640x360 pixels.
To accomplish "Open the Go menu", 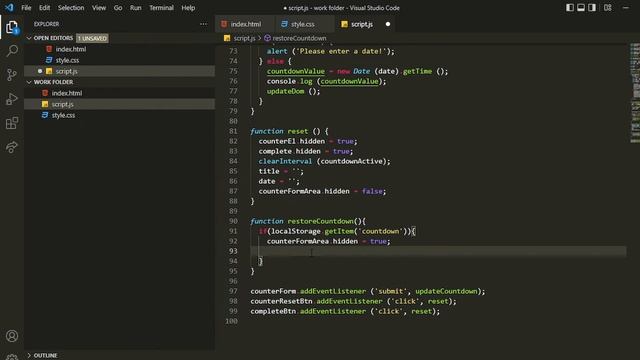I will point(118,8).
